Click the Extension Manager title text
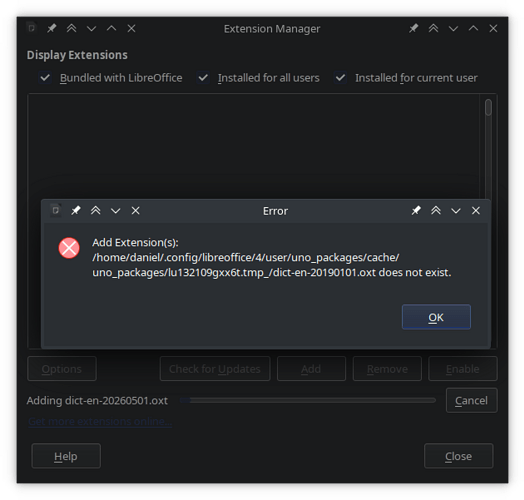The height and width of the screenshot is (500, 524). pyautogui.click(x=272, y=29)
